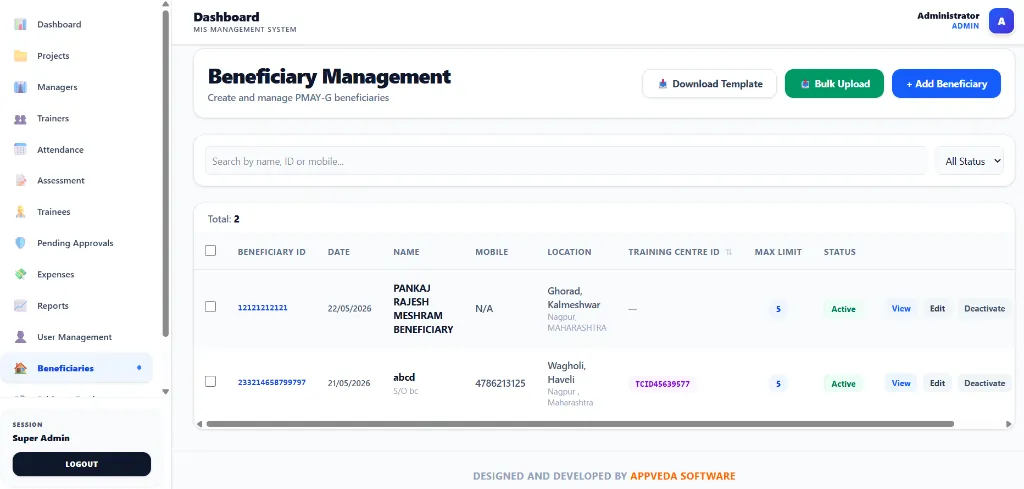Toggle the select-all checkbox in table header

click(210, 251)
